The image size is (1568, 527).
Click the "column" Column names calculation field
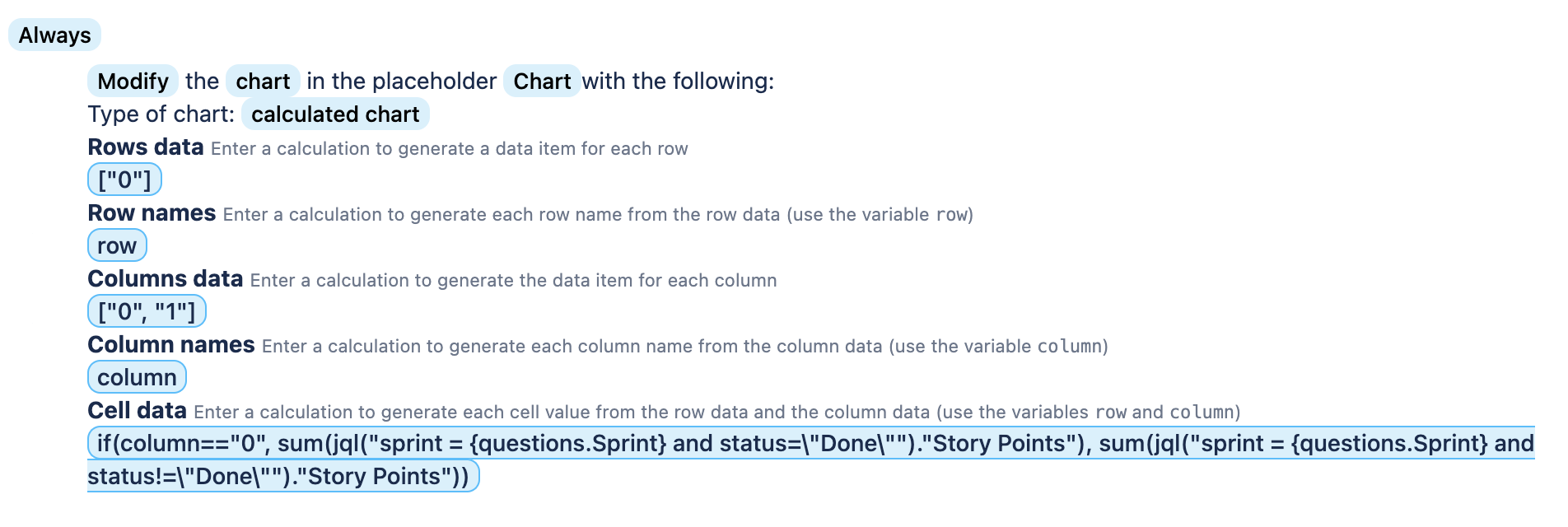[x=137, y=376]
